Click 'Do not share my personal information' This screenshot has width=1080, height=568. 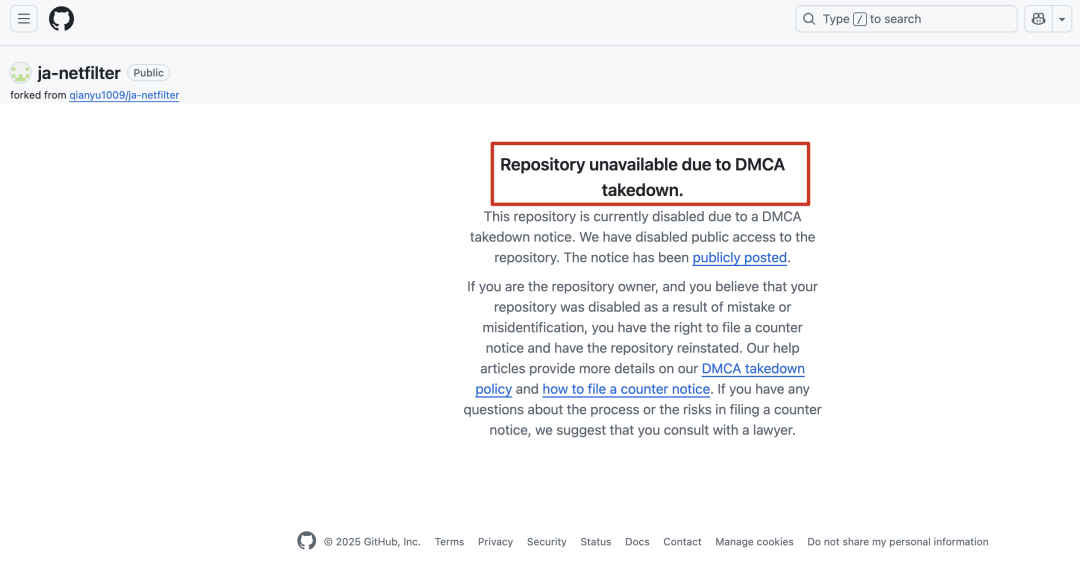click(897, 542)
